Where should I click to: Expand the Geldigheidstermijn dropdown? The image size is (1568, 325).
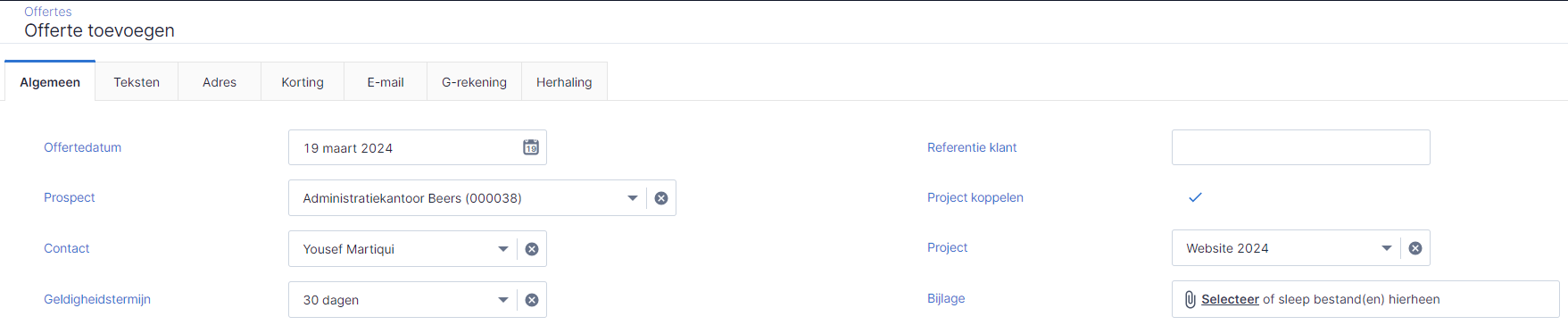[503, 300]
